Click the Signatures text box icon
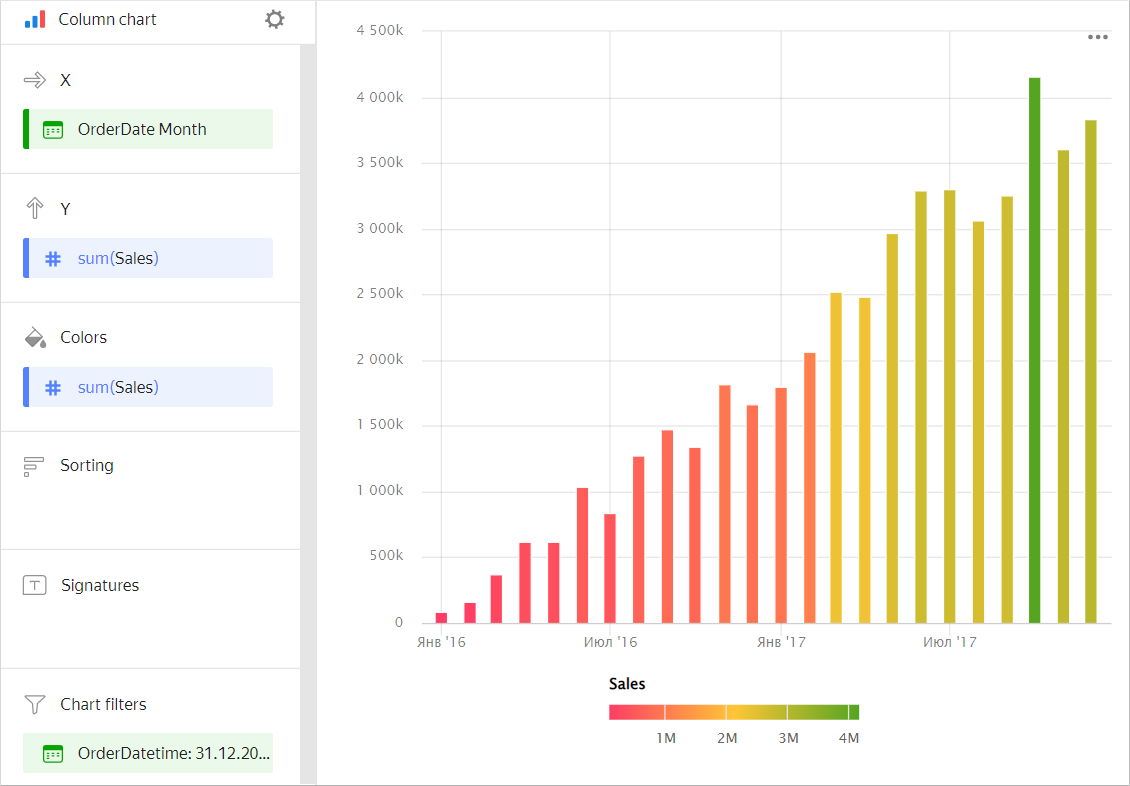 pyautogui.click(x=35, y=586)
